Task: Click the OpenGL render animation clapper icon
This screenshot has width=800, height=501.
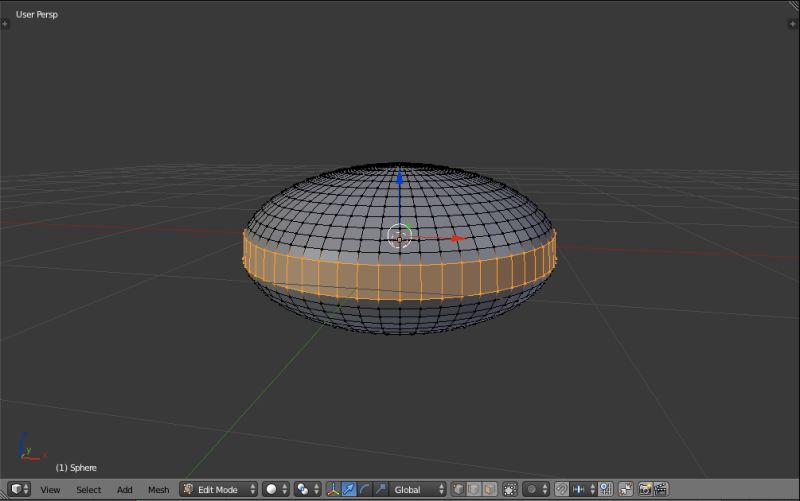Action: tap(661, 489)
